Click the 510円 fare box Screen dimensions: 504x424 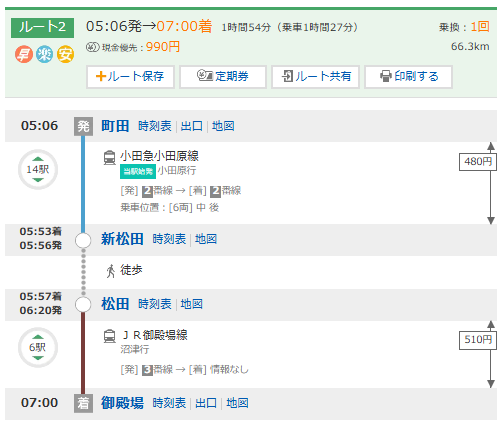point(478,340)
